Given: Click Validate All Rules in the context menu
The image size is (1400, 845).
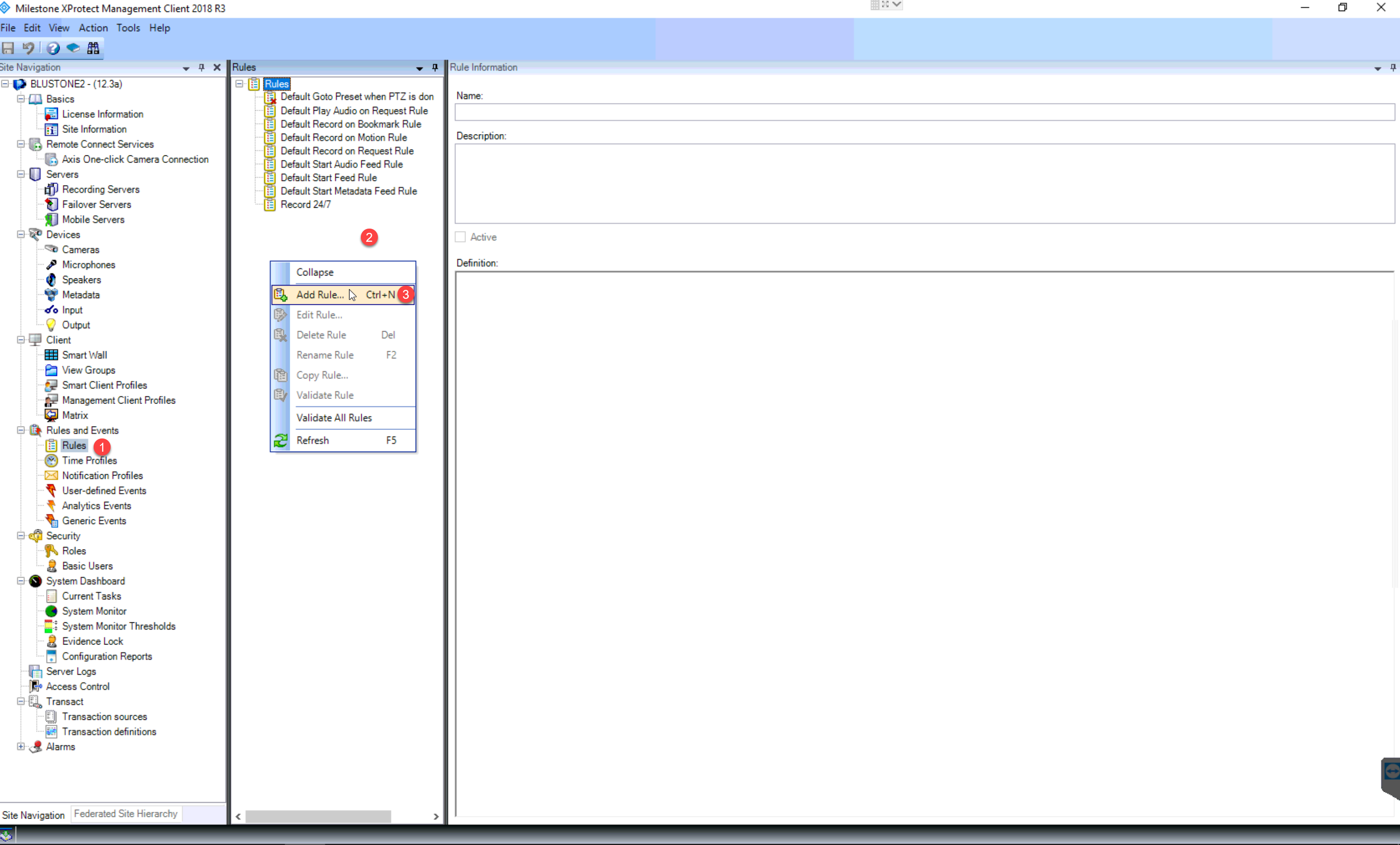Looking at the screenshot, I should click(334, 418).
